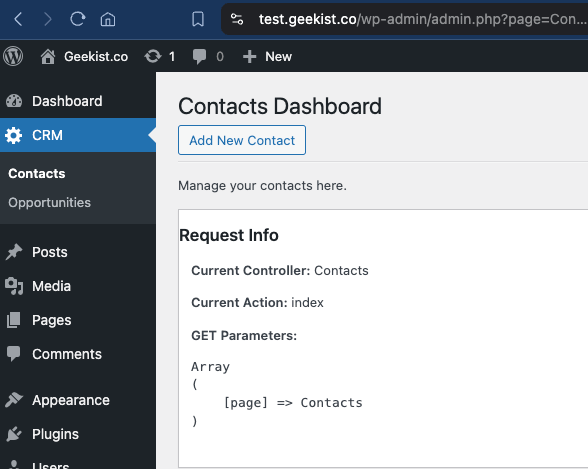Click the CRM gear icon
This screenshot has height=469, width=588.
click(x=14, y=135)
